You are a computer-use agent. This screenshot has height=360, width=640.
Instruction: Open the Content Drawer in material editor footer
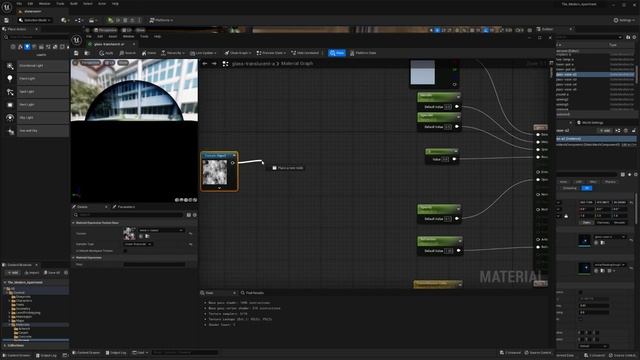(x=86, y=353)
